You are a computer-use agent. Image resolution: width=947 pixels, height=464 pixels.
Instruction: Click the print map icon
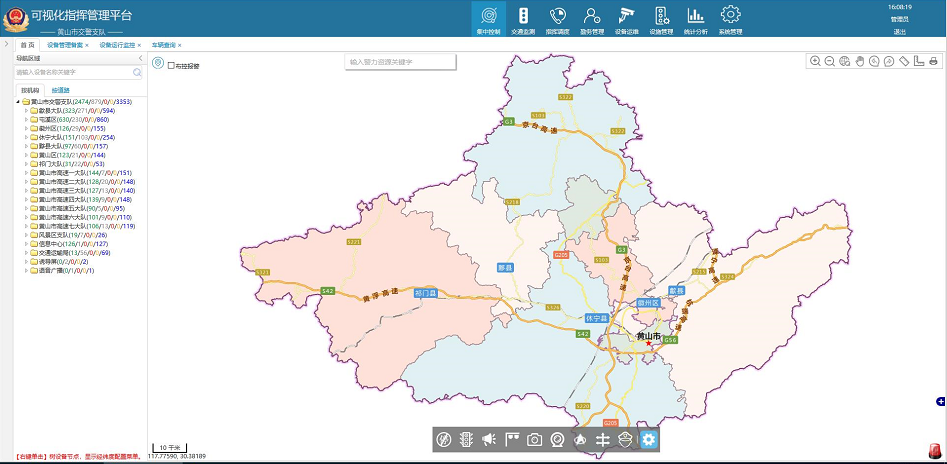(x=933, y=61)
